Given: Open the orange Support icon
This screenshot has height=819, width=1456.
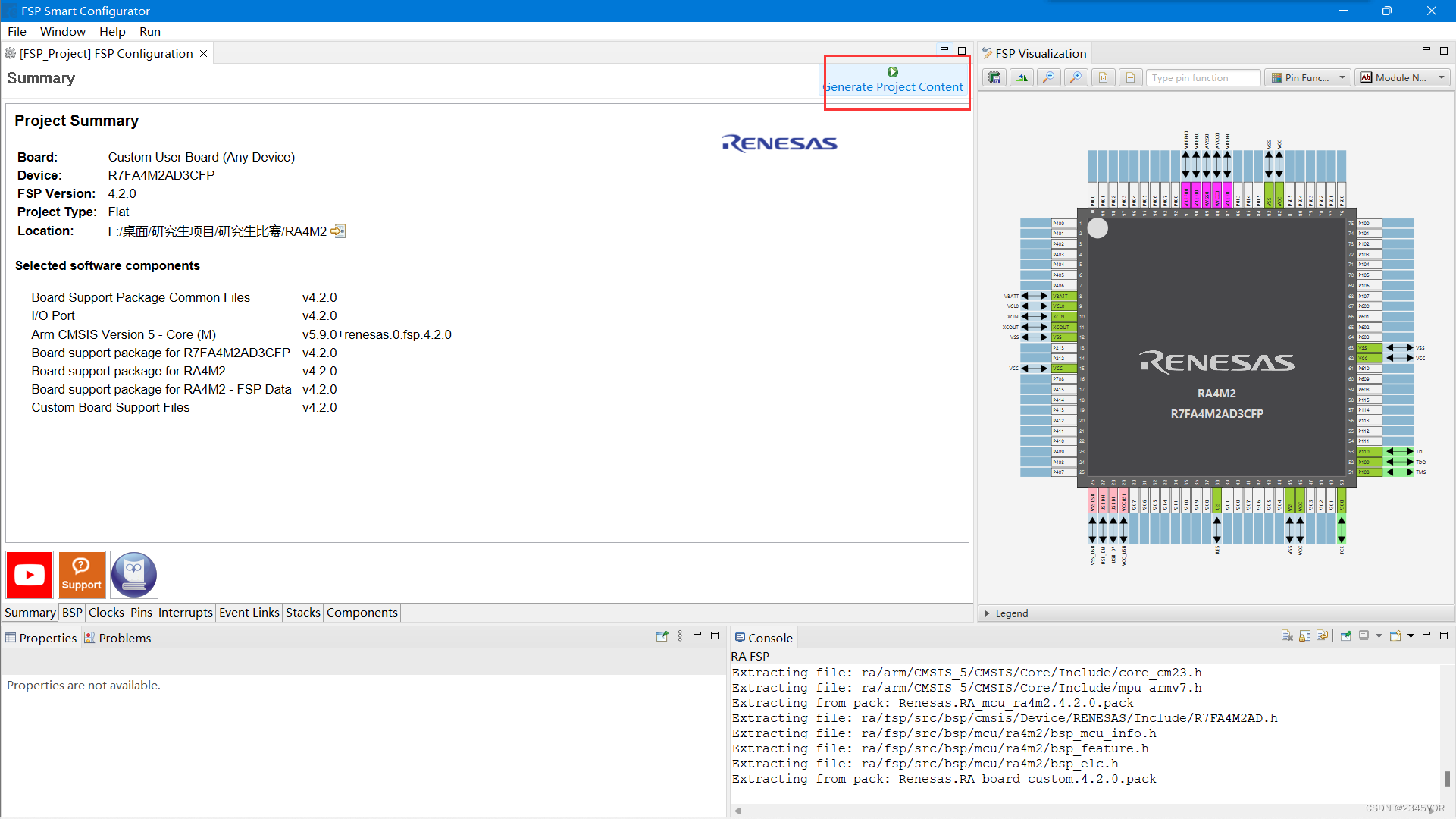Looking at the screenshot, I should (x=82, y=575).
